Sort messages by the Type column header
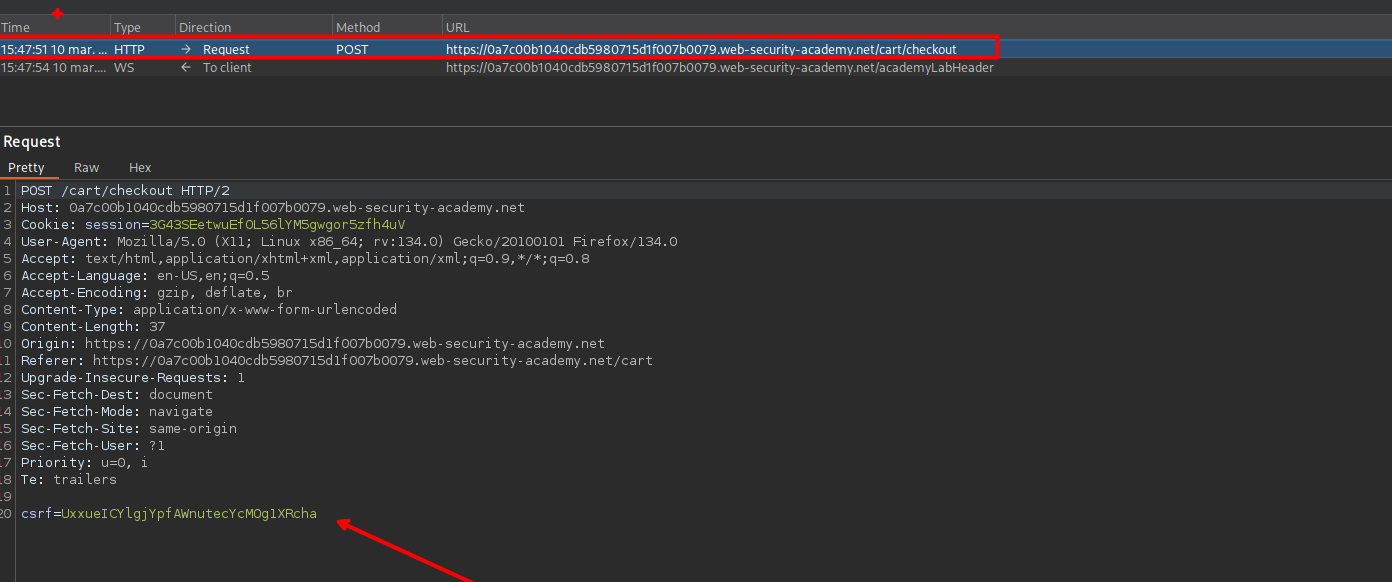The width and height of the screenshot is (1392, 582). pyautogui.click(x=127, y=28)
